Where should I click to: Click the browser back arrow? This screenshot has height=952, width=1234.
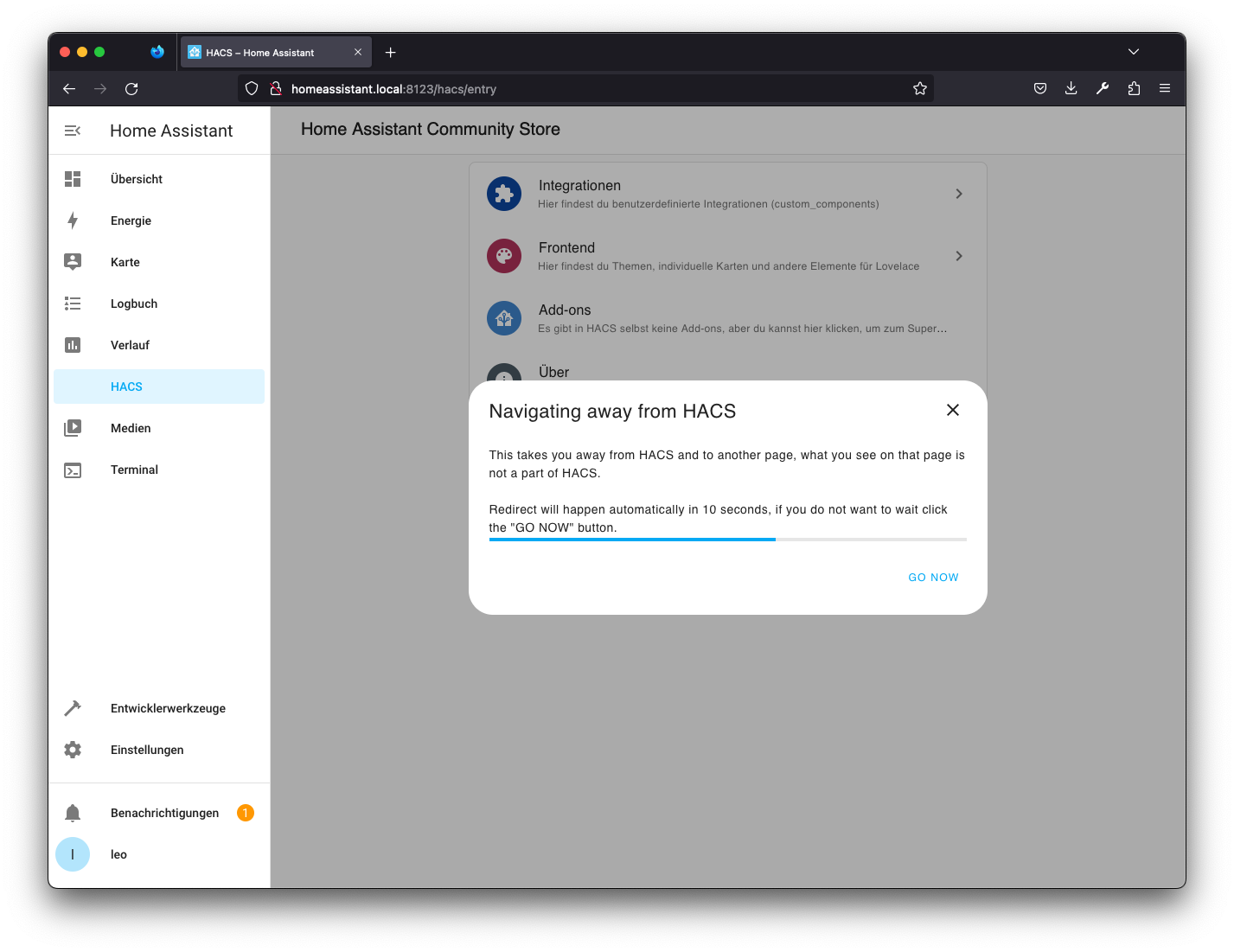pyautogui.click(x=69, y=88)
